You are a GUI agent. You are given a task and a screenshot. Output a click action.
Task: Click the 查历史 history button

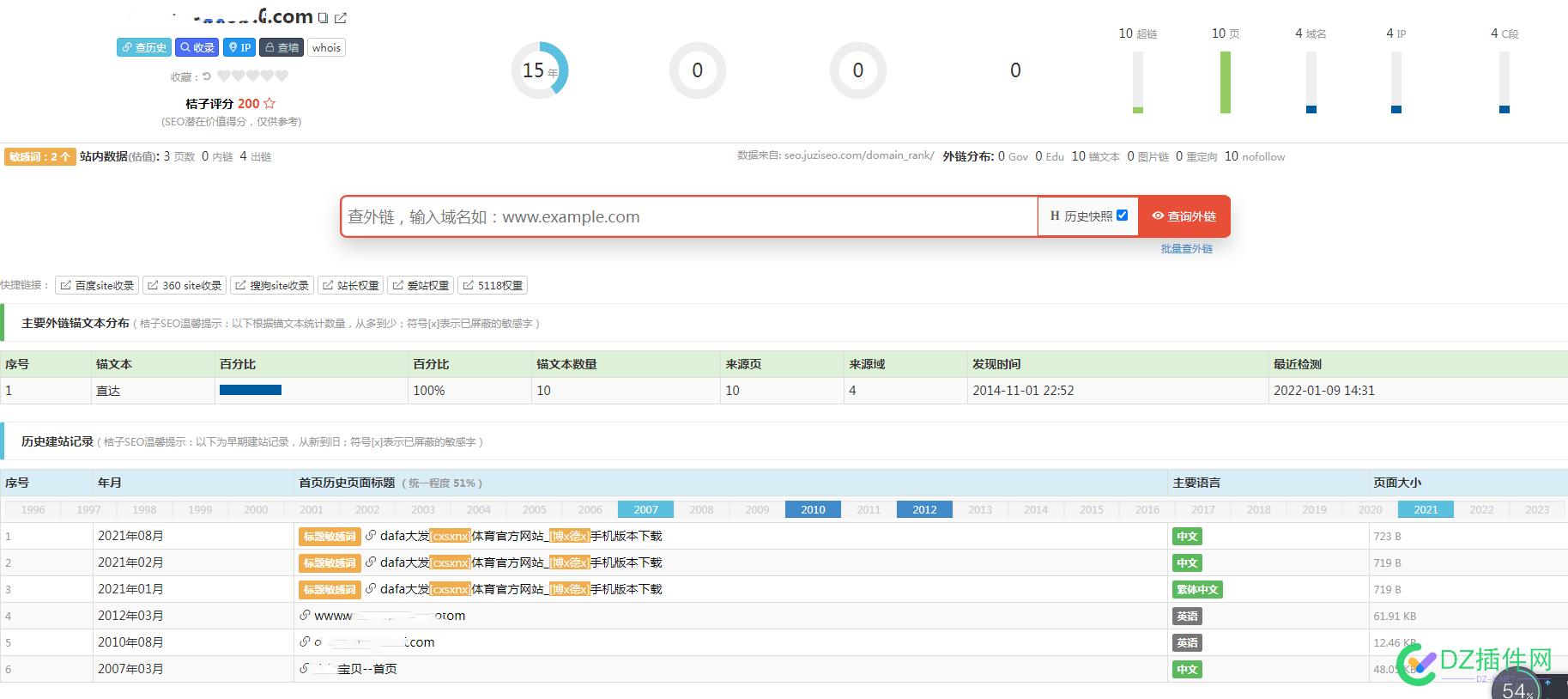coord(144,48)
